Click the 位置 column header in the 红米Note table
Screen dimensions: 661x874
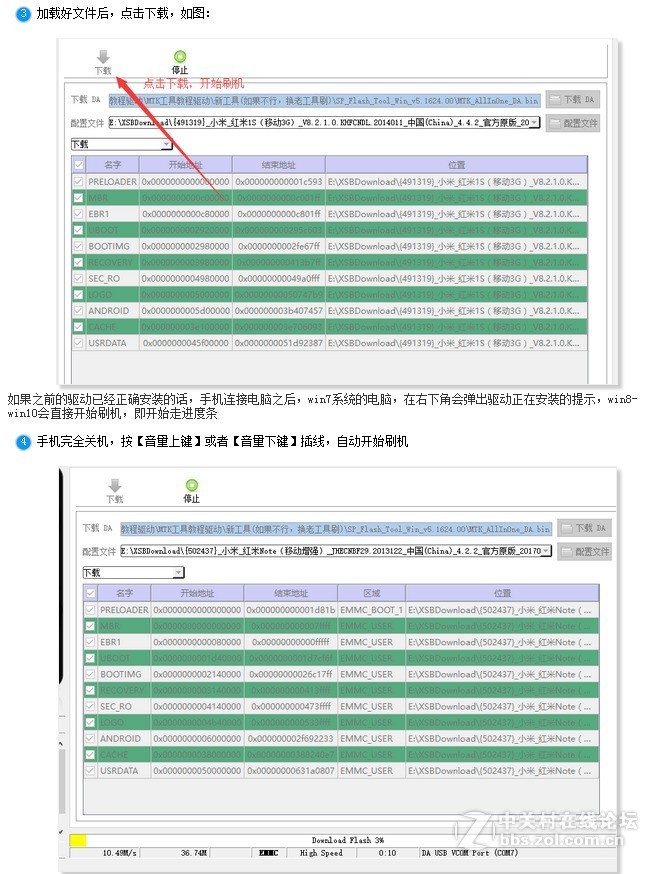[x=502, y=593]
